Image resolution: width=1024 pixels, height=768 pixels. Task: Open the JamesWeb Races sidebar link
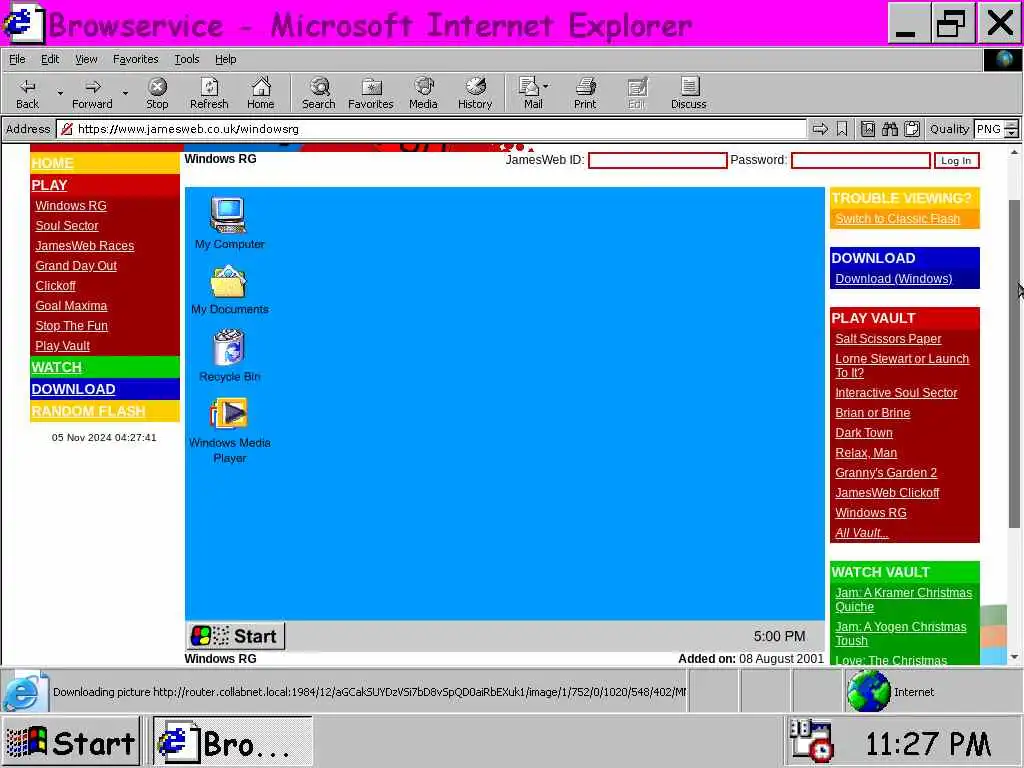pos(84,246)
